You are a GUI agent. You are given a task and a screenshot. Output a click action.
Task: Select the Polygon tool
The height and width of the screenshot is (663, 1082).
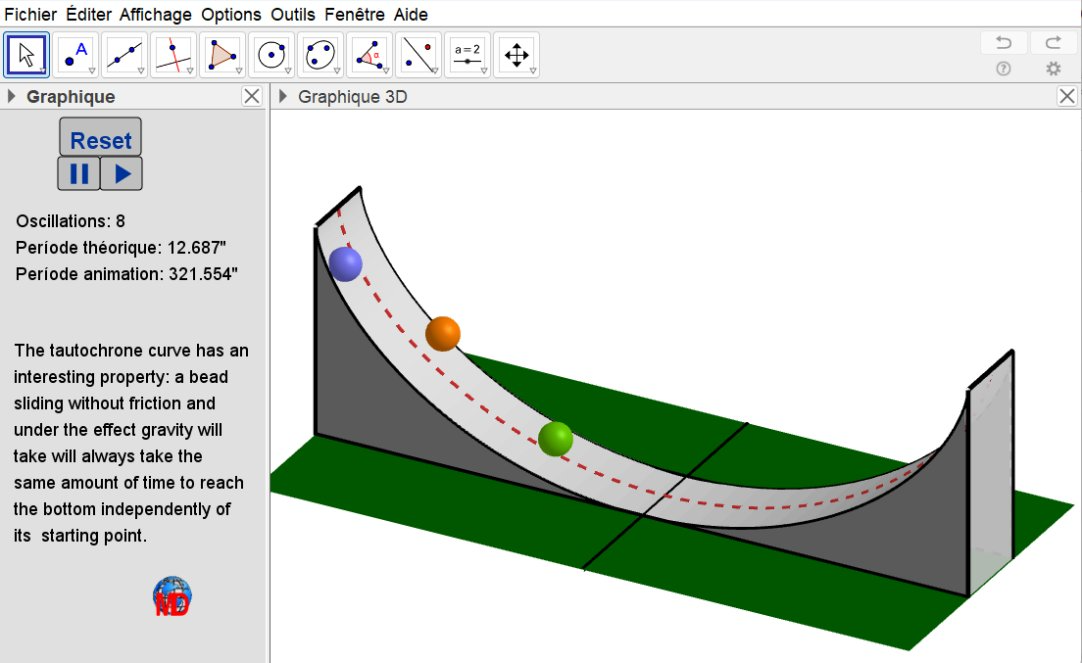tap(222, 55)
